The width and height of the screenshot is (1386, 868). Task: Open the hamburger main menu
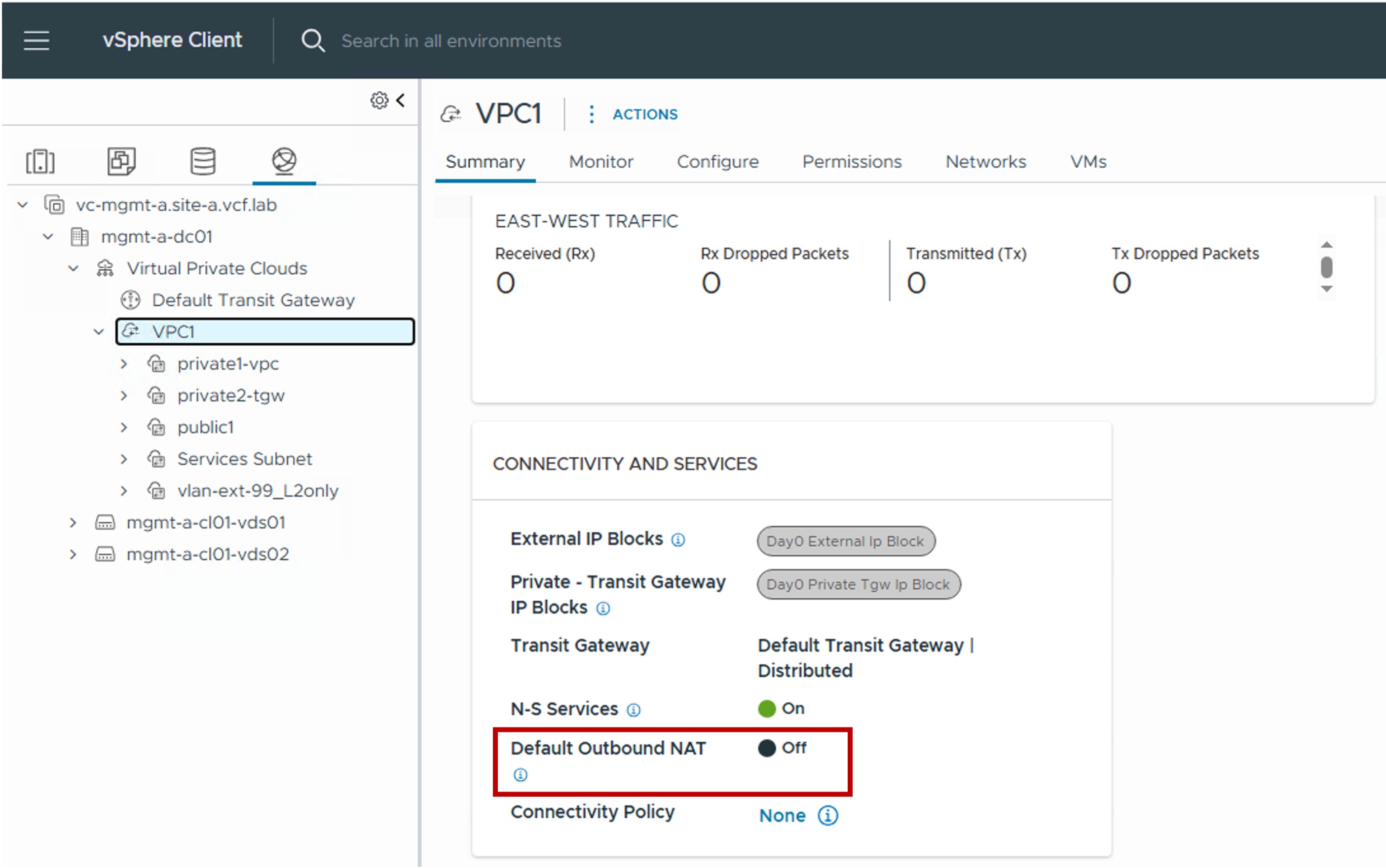[36, 40]
